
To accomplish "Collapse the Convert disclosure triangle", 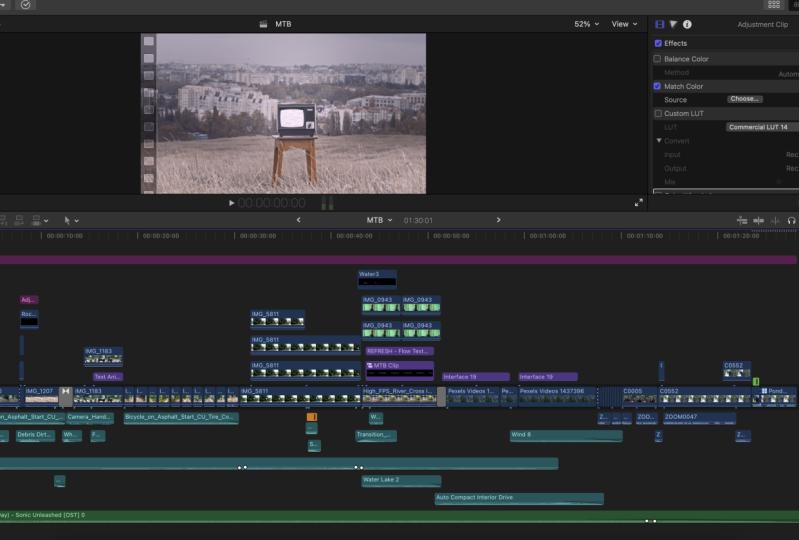I will tap(659, 141).
